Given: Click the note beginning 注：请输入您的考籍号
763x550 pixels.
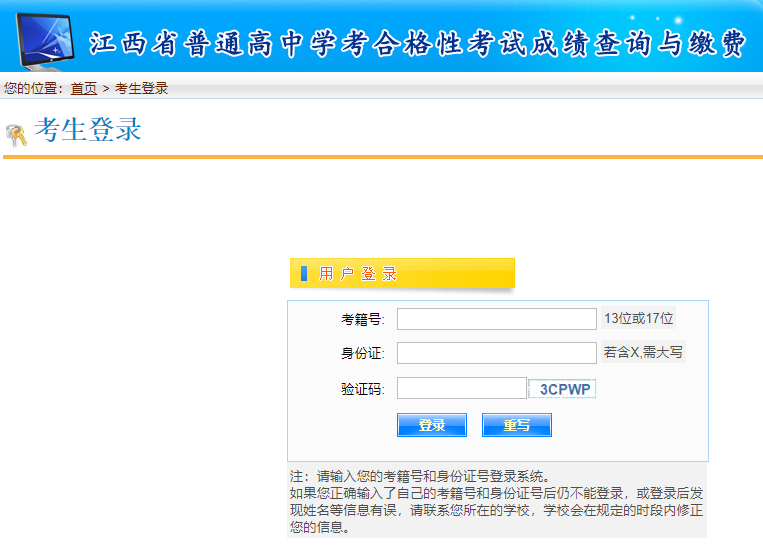Looking at the screenshot, I should coord(496,501).
